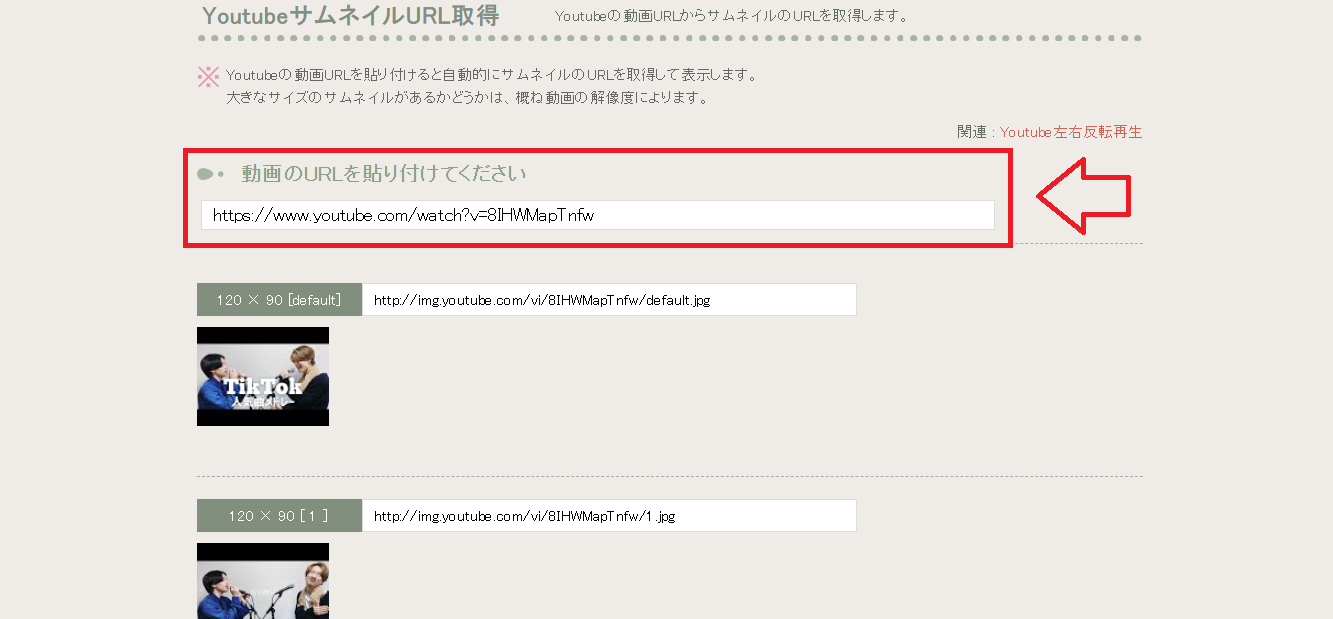Click the 関連 label text
The width and height of the screenshot is (1333, 619).
coord(972,132)
